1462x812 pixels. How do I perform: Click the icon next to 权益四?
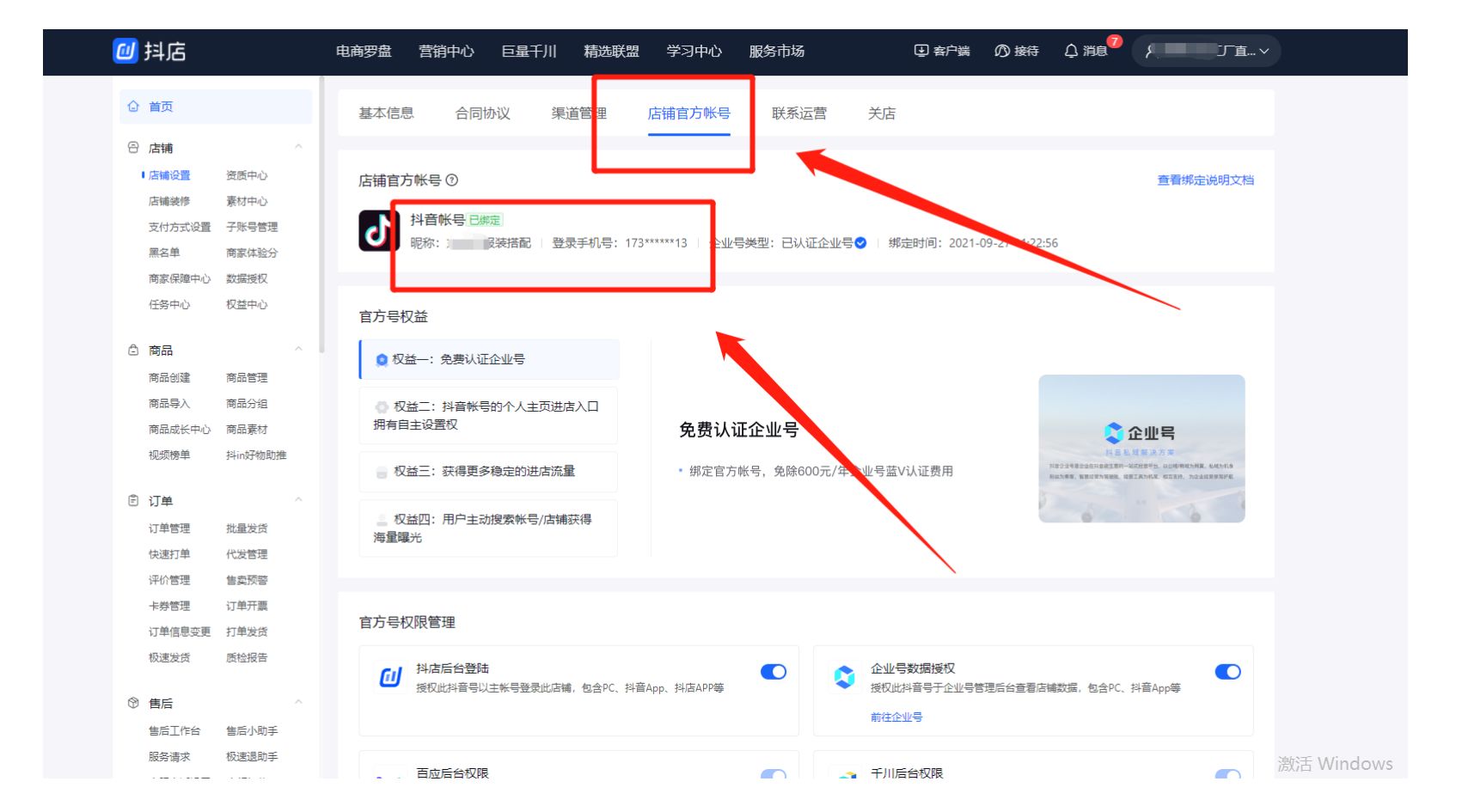click(x=382, y=520)
